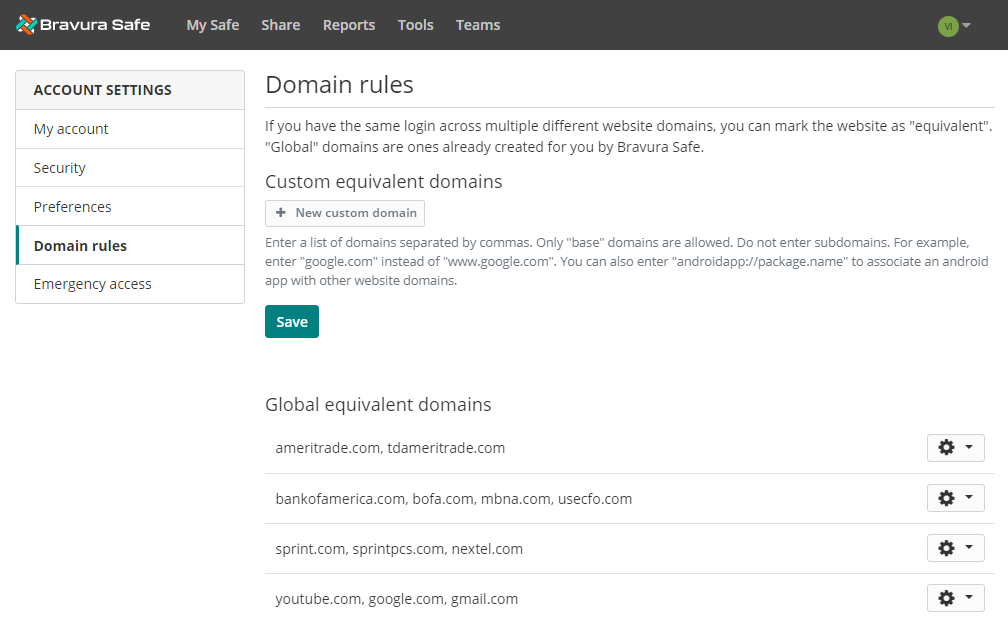1008x621 pixels.
Task: Click the Save button
Action: pos(291,321)
